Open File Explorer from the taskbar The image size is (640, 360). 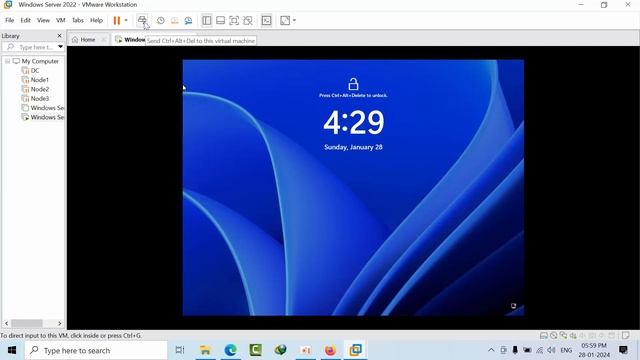[205, 350]
